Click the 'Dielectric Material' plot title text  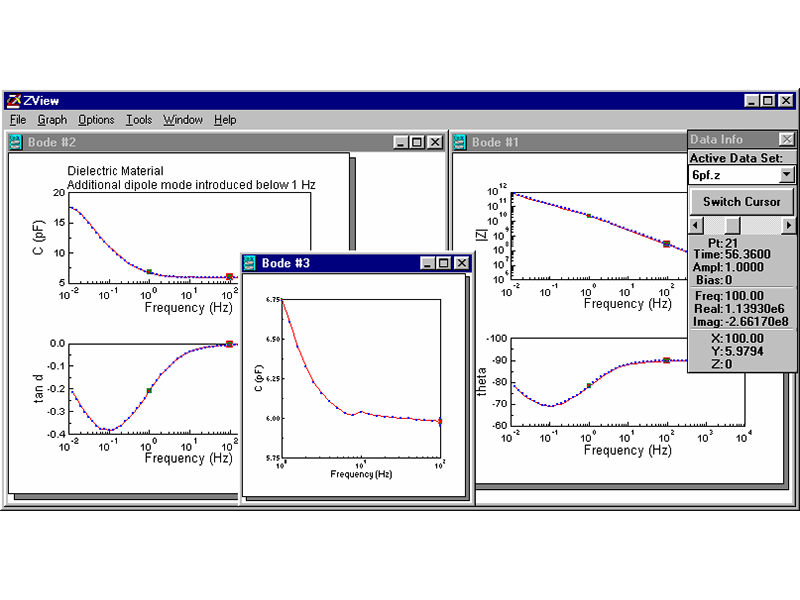(115, 171)
